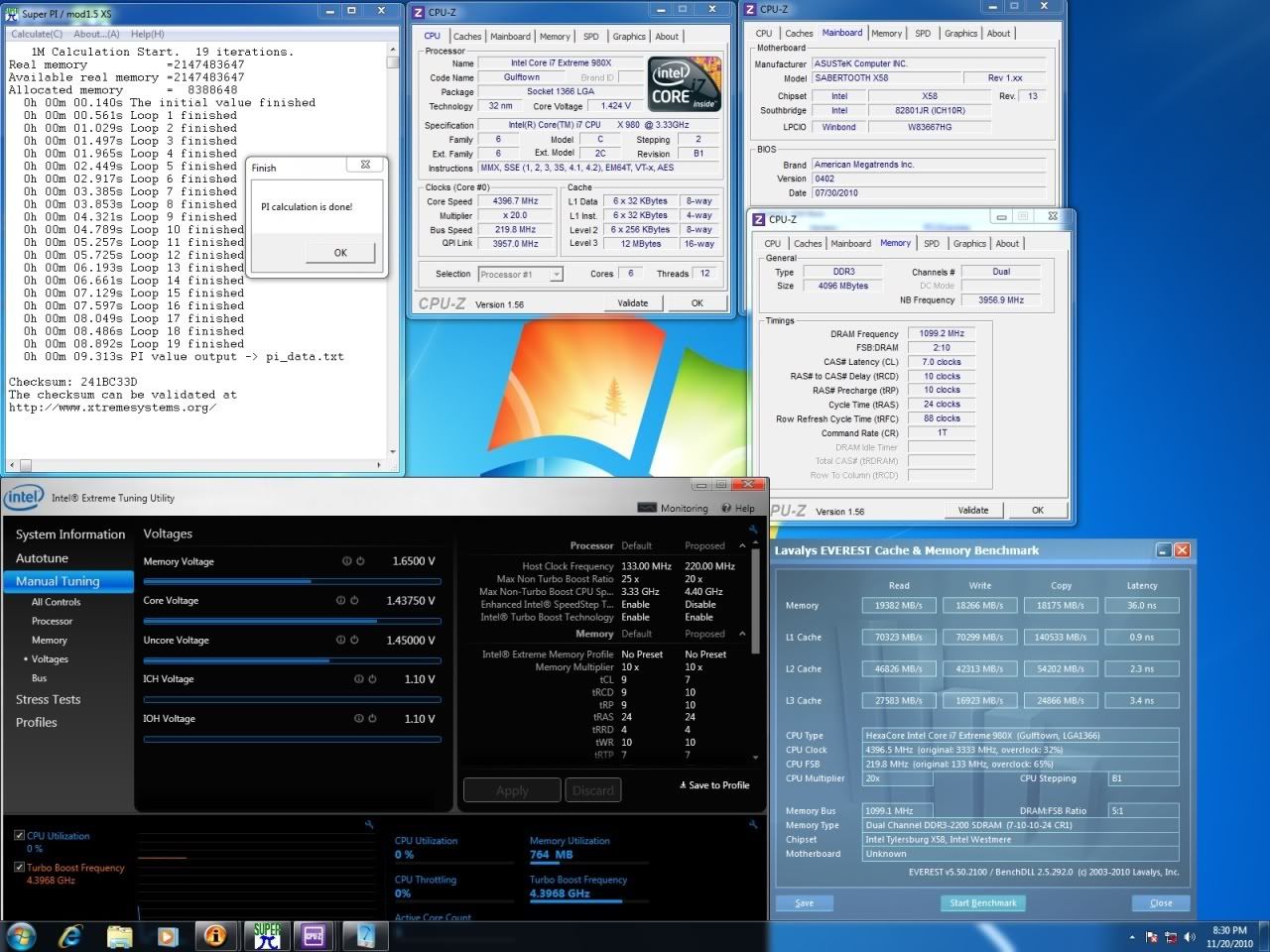The height and width of the screenshot is (952, 1270).
Task: Uncheck the CPU Utilization checkbox
Action: pyautogui.click(x=20, y=836)
